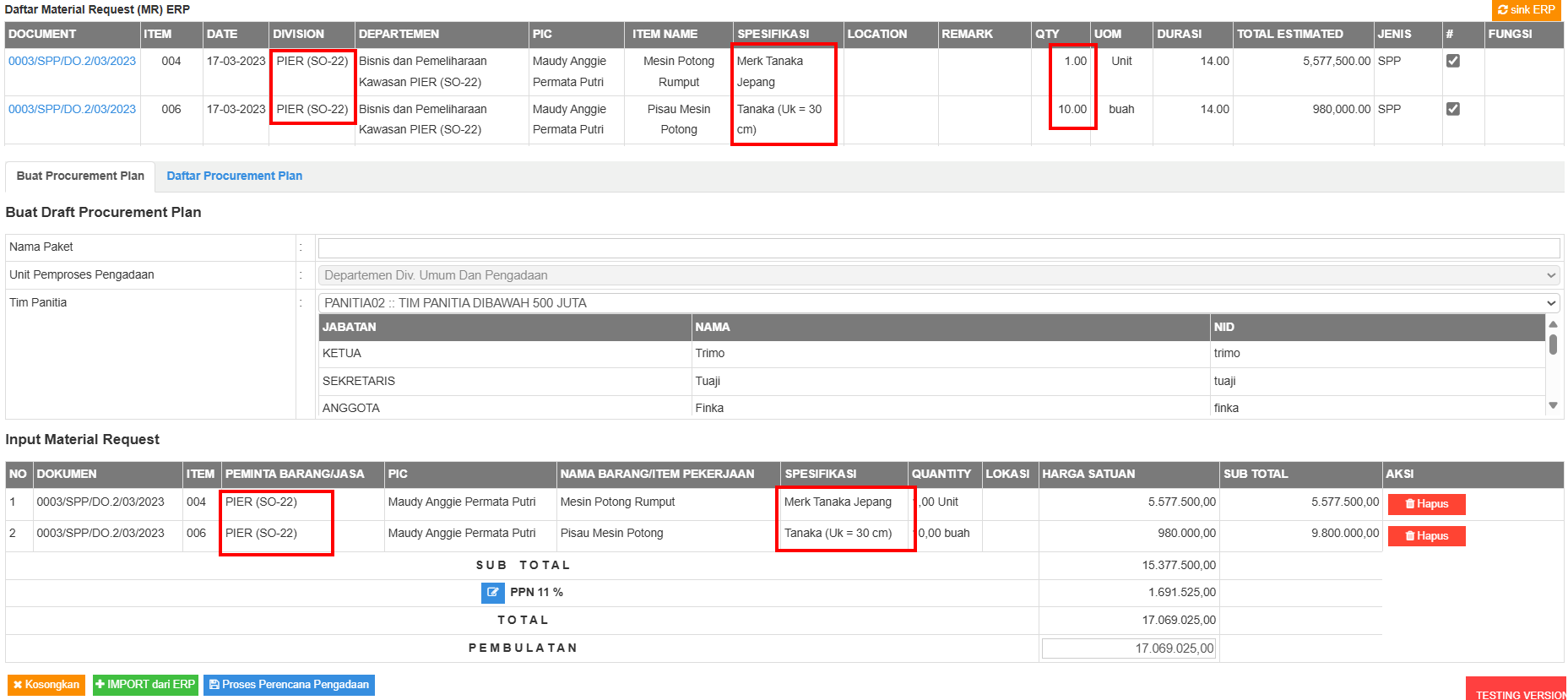This screenshot has width=1568, height=700.
Task: Open document link for item 006
Action: pos(72,109)
